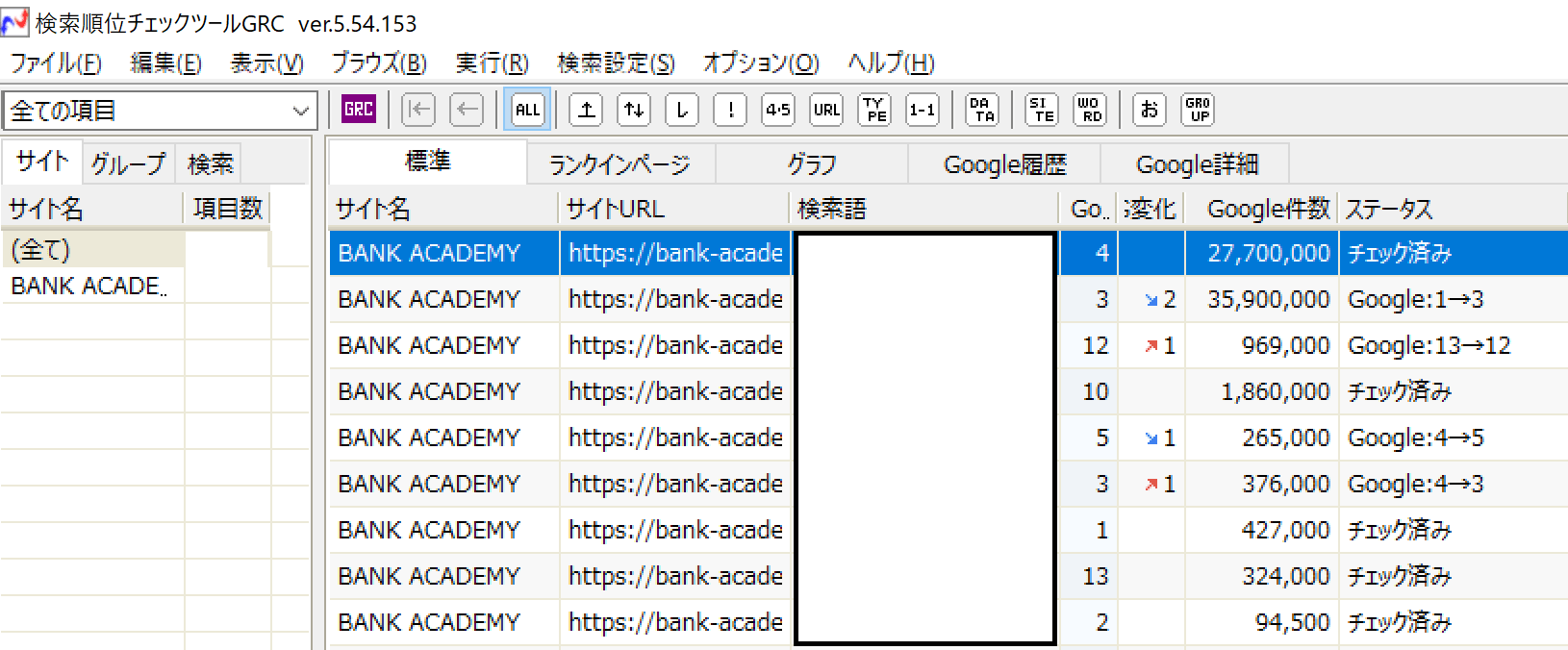Open the ブラウズ(B) menu
1568x650 pixels.
point(379,63)
